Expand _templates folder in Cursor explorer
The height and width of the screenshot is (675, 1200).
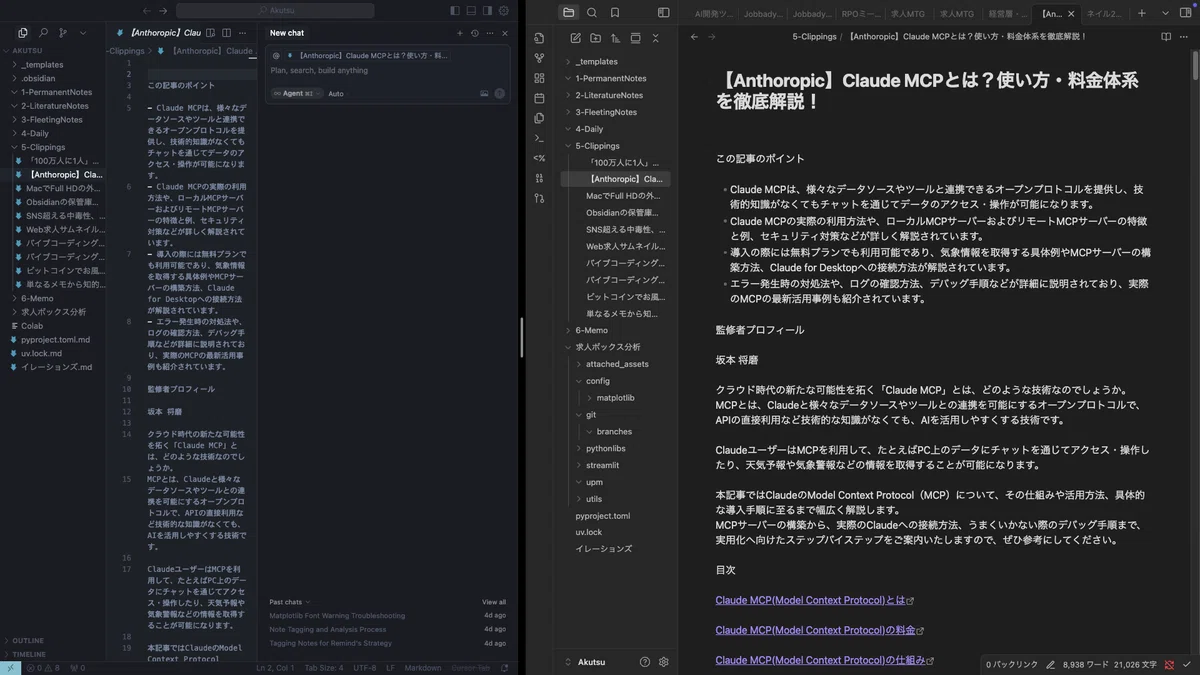point(53,64)
